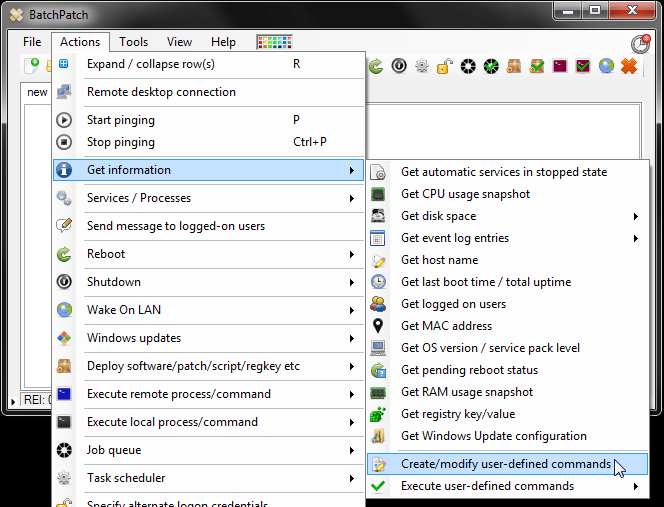Click the package with checkmark toolbar icon
This screenshot has width=664, height=507.
[537, 66]
